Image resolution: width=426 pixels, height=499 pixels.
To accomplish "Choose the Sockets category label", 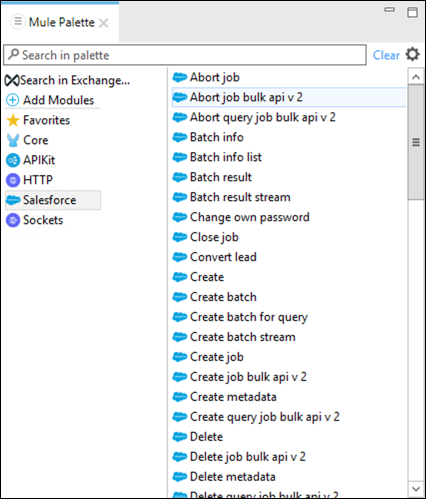I will tap(43, 220).
